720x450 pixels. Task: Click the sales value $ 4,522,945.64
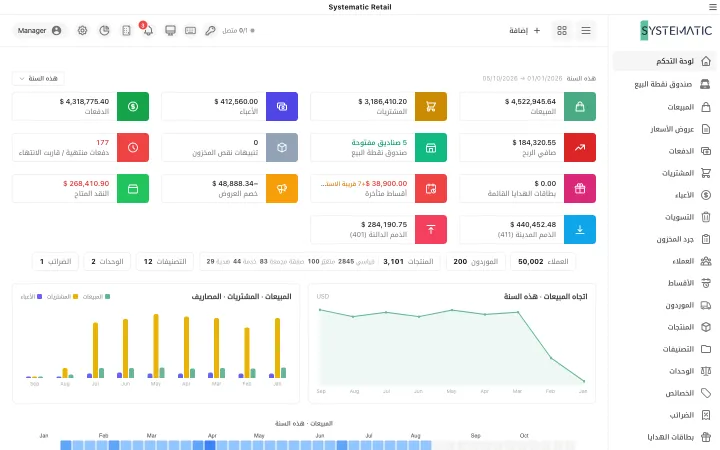pos(530,101)
